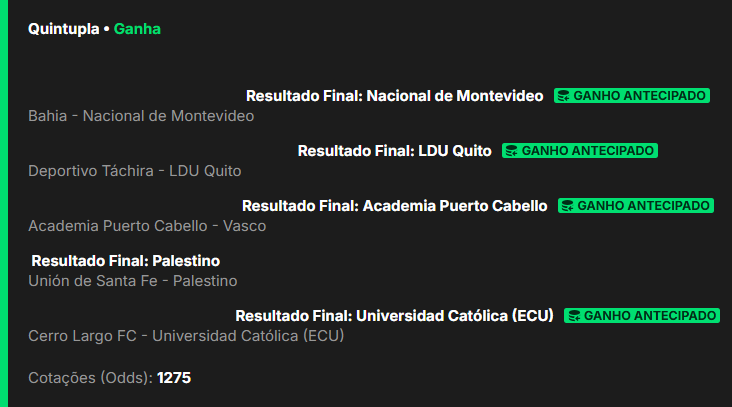Click the coin icon next to LDU Quito result
732x407 pixels.
[x=512, y=151]
